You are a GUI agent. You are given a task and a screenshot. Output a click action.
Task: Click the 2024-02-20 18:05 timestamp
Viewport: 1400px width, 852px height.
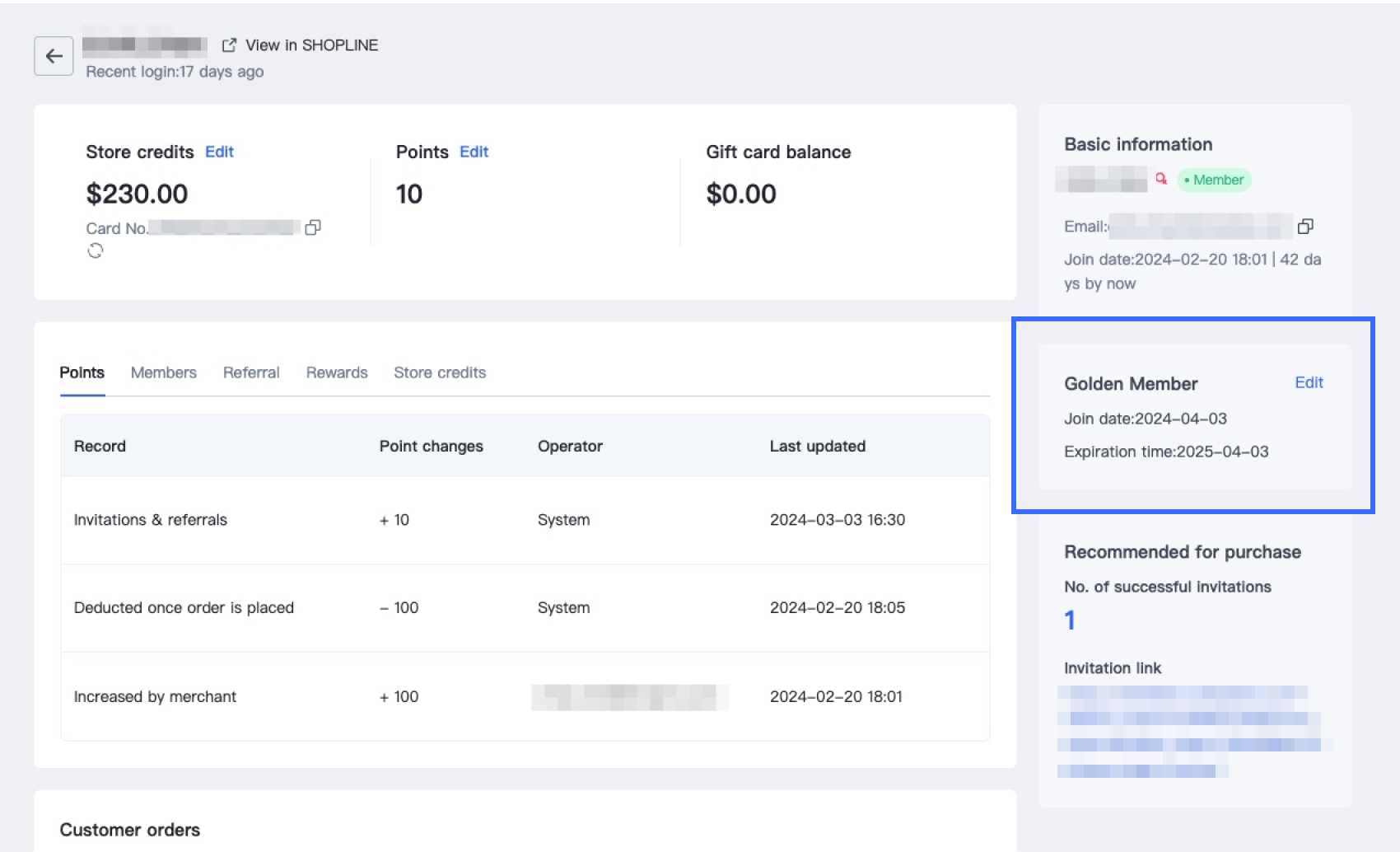[838, 608]
